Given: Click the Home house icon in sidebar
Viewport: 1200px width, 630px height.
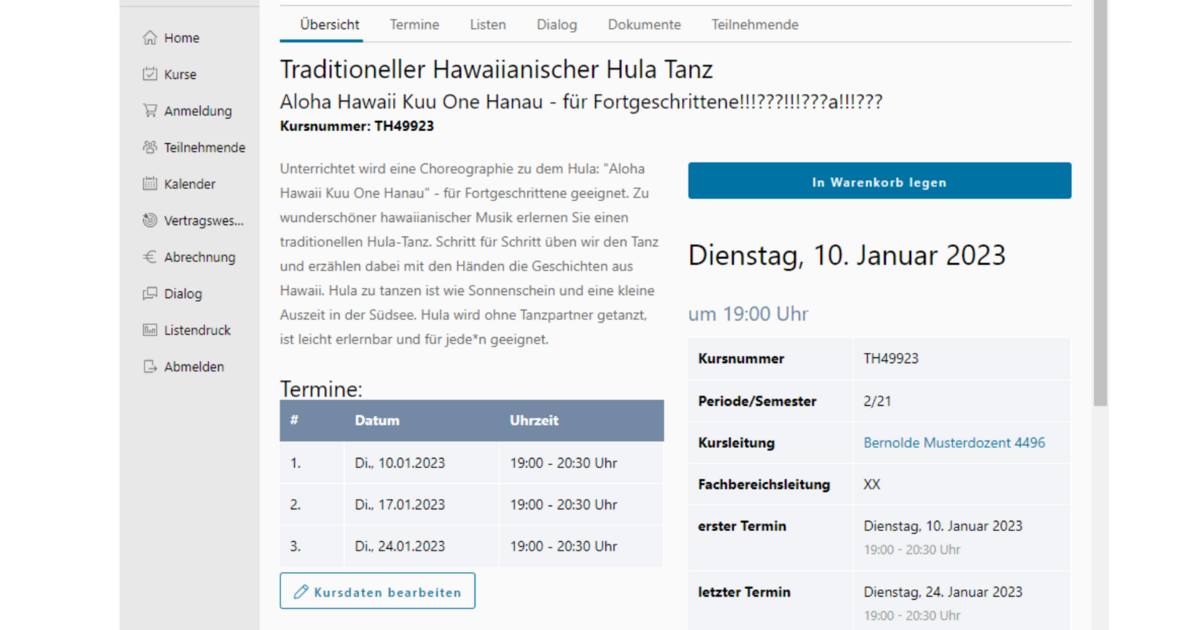Looking at the screenshot, I should pos(150,38).
